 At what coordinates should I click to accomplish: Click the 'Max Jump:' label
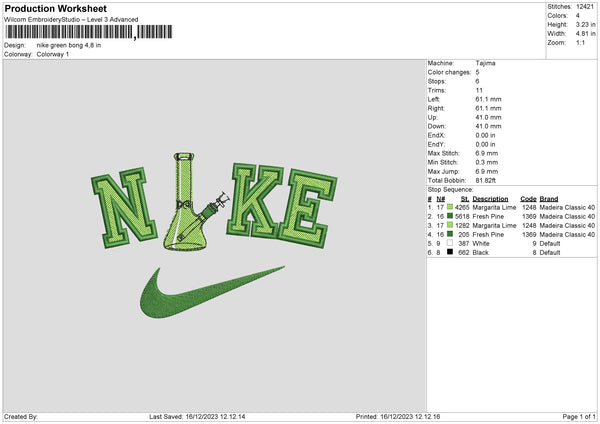pyautogui.click(x=443, y=171)
